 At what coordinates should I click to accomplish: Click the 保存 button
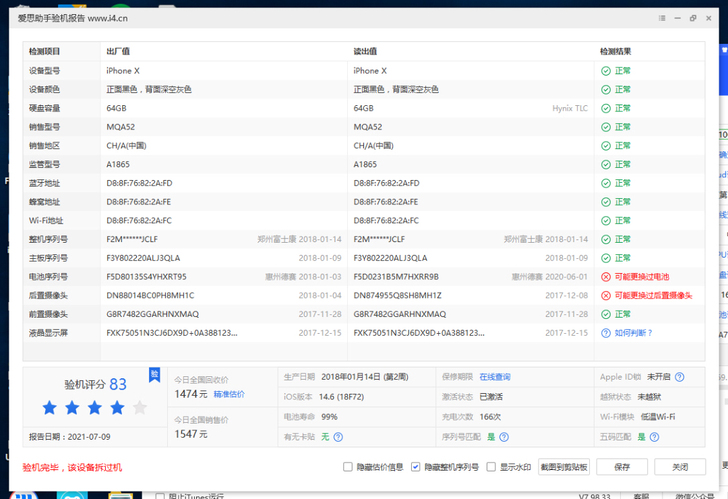click(622, 467)
